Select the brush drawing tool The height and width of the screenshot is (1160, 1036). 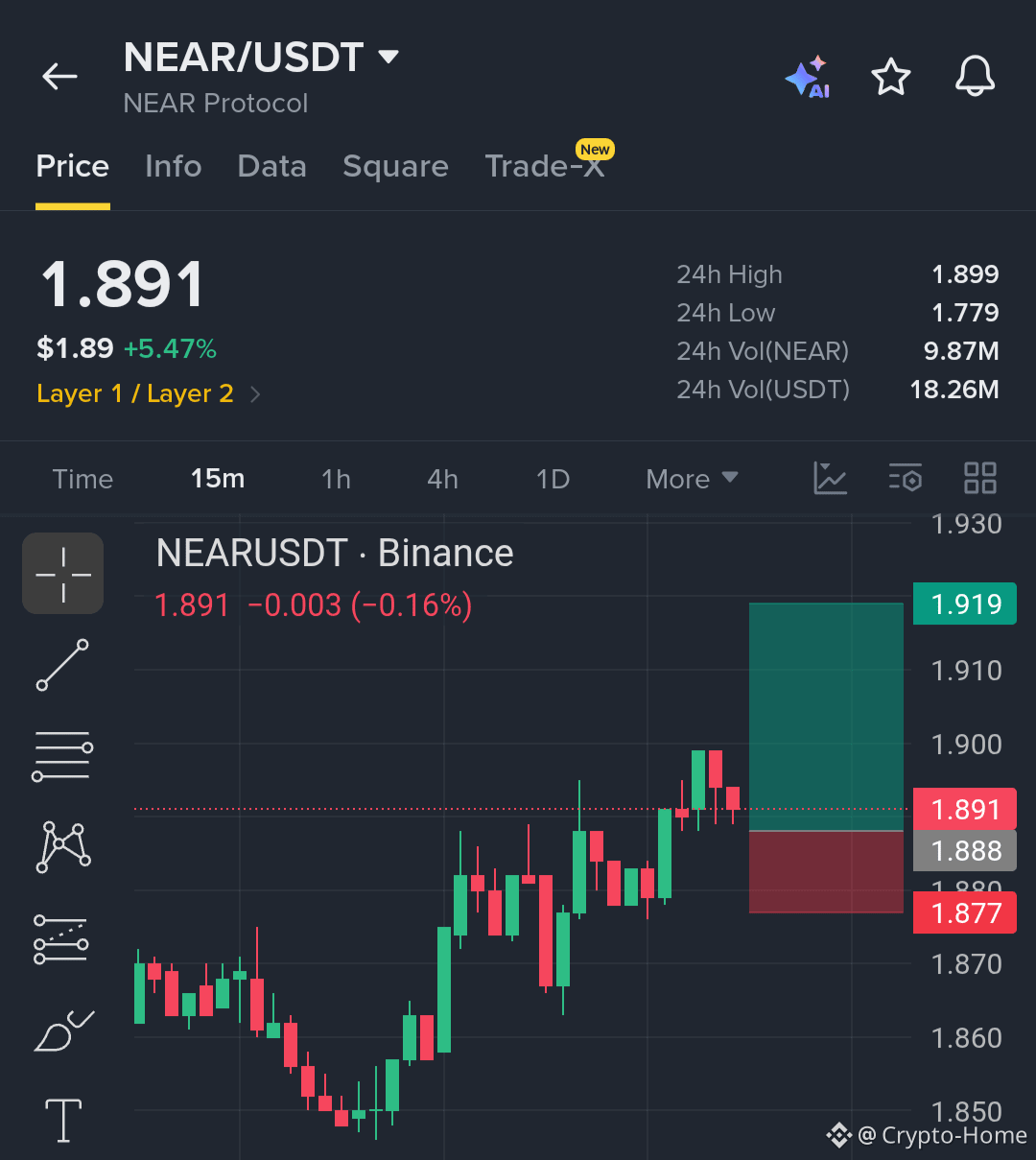pos(63,1030)
